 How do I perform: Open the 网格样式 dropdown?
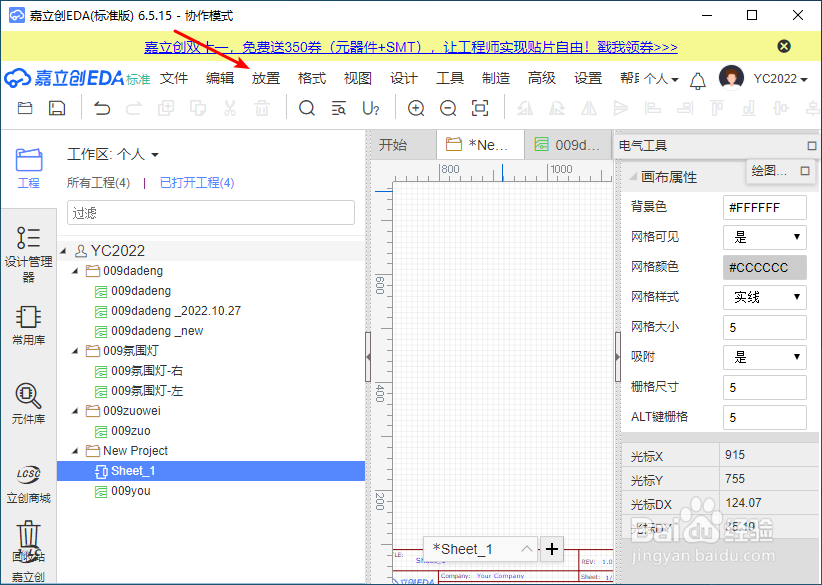point(765,297)
